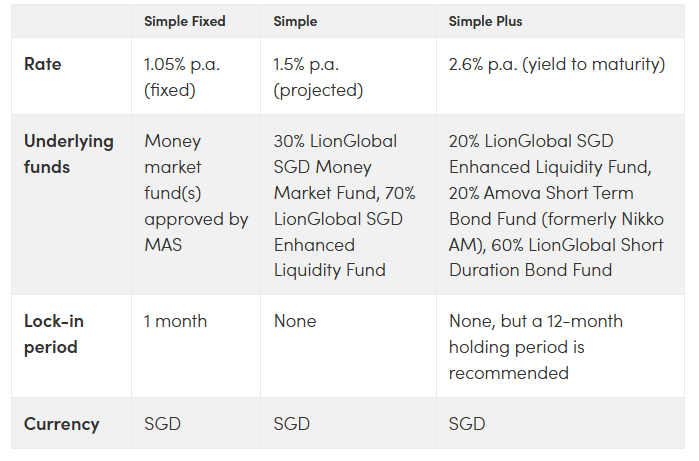Image resolution: width=699 pixels, height=461 pixels.
Task: Click the money market fund(s) approved by MAS cell
Action: pos(196,193)
